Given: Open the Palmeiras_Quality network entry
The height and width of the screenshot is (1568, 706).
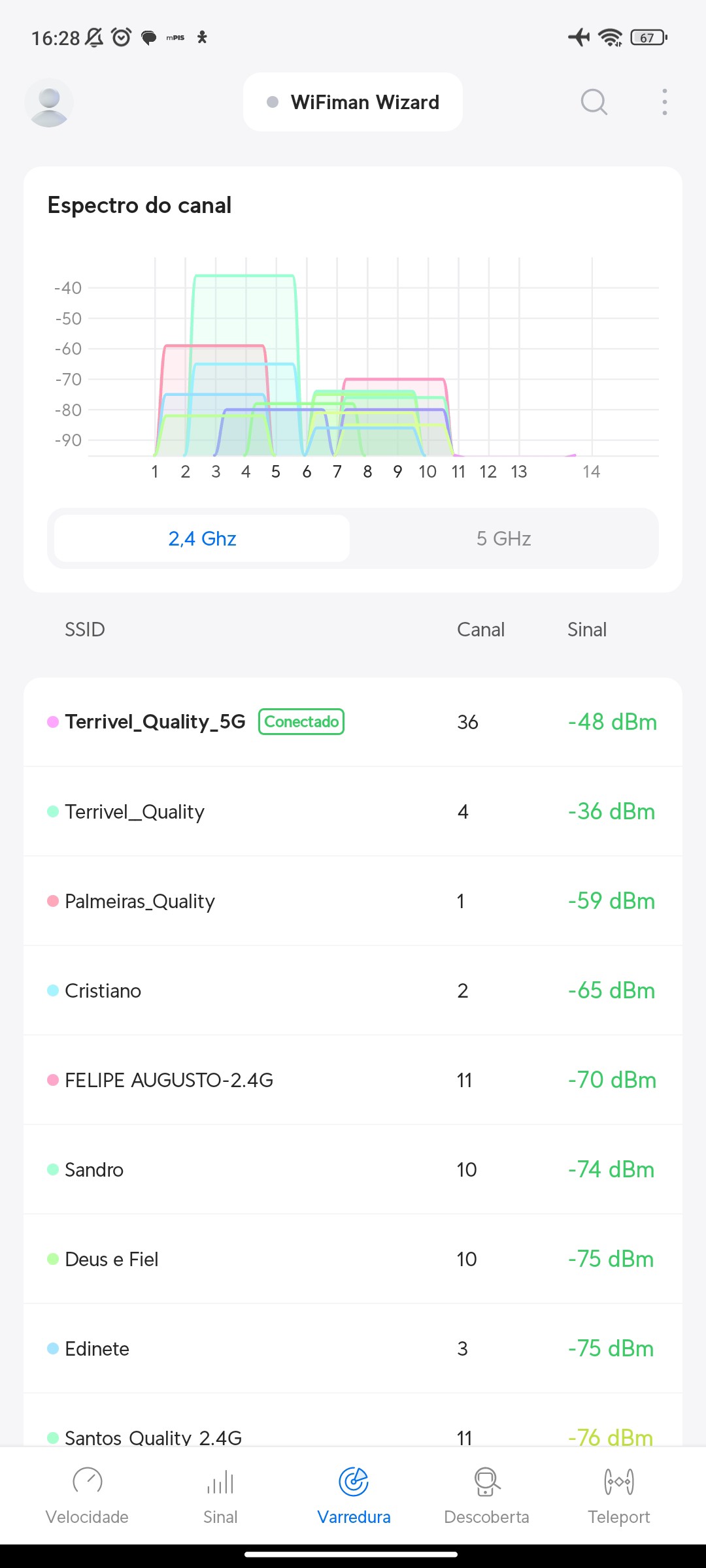Looking at the screenshot, I should [140, 901].
